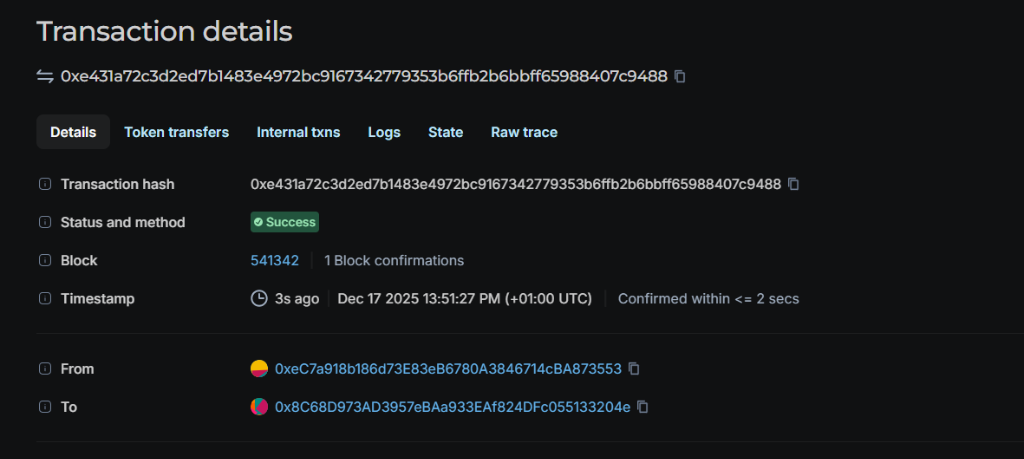Viewport: 1024px width, 459px height.
Task: Open block 541342 link
Action: [x=274, y=260]
